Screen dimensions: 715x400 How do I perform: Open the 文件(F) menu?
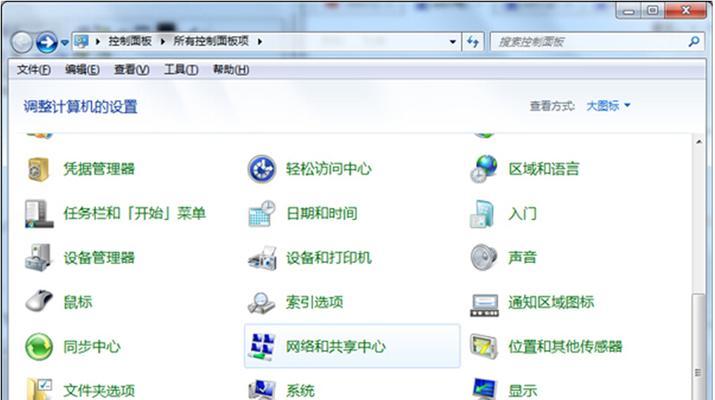click(33, 70)
